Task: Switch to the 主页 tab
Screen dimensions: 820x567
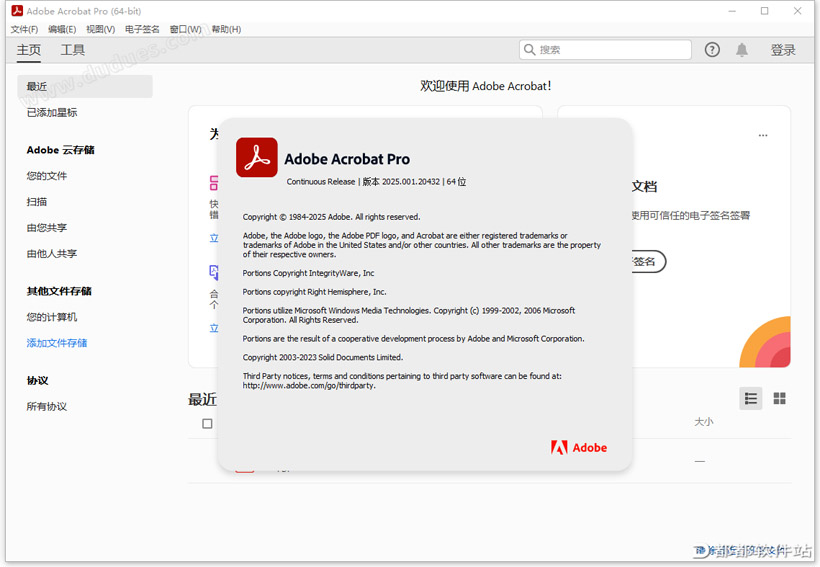Action: (28, 50)
